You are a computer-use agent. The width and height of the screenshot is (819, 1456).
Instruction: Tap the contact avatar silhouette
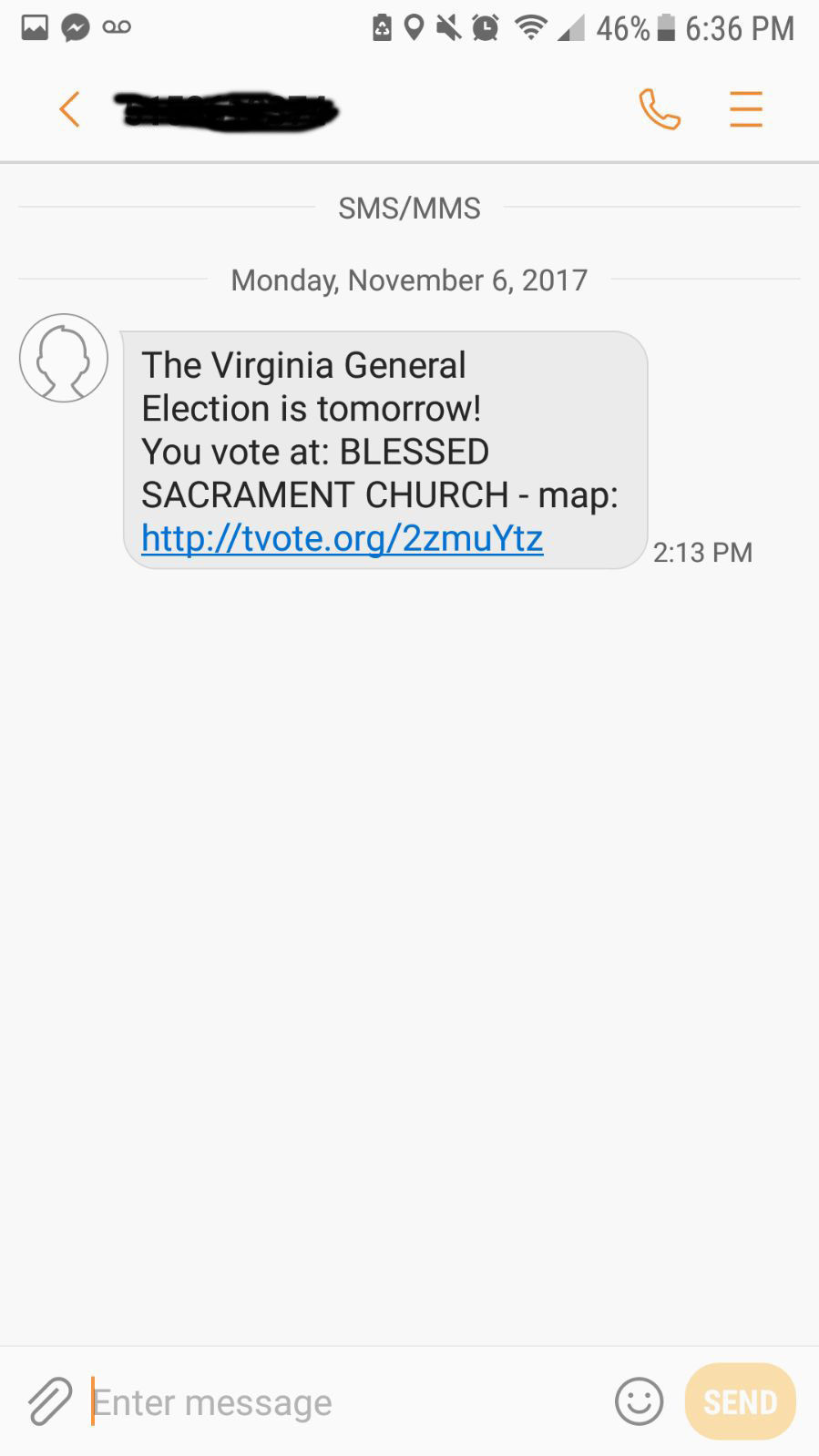pyautogui.click(x=64, y=358)
